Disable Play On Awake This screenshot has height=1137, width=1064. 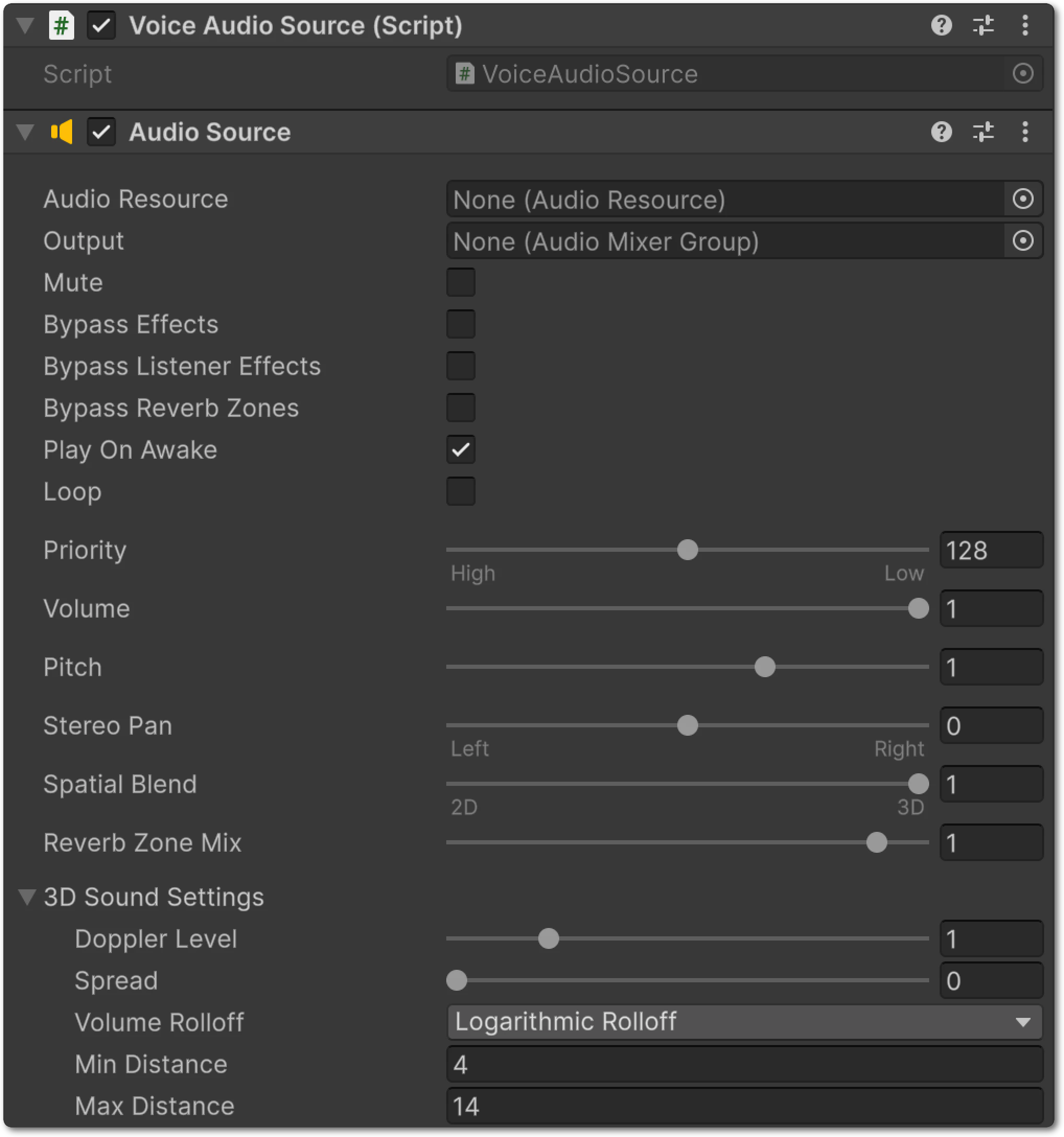460,450
